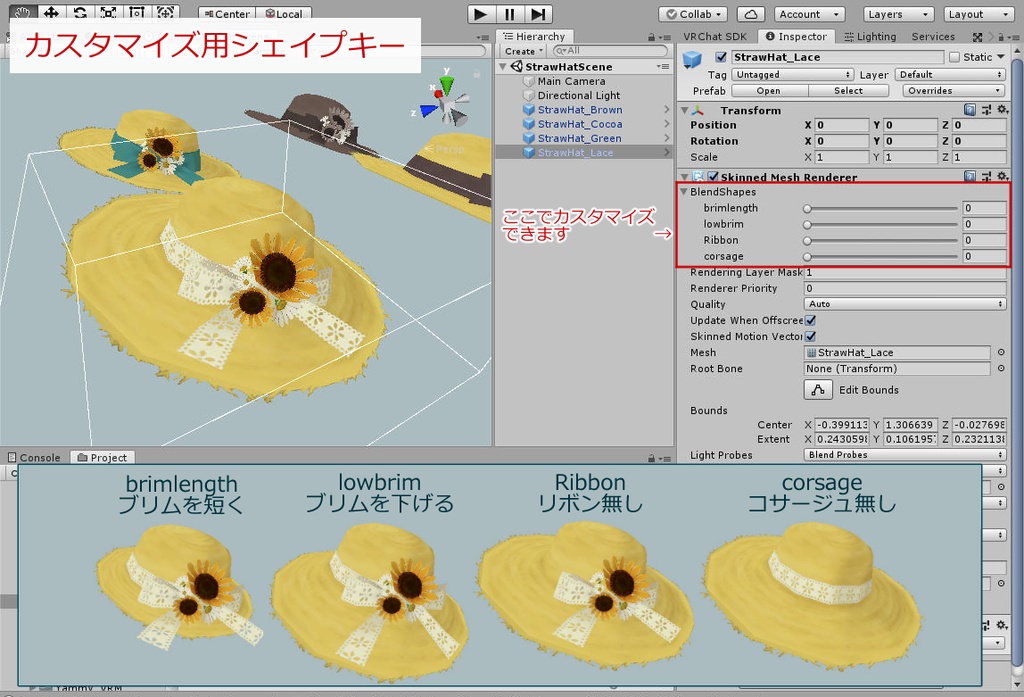Screen dimensions: 1024x697
Task: Step forward one frame
Action: (538, 14)
